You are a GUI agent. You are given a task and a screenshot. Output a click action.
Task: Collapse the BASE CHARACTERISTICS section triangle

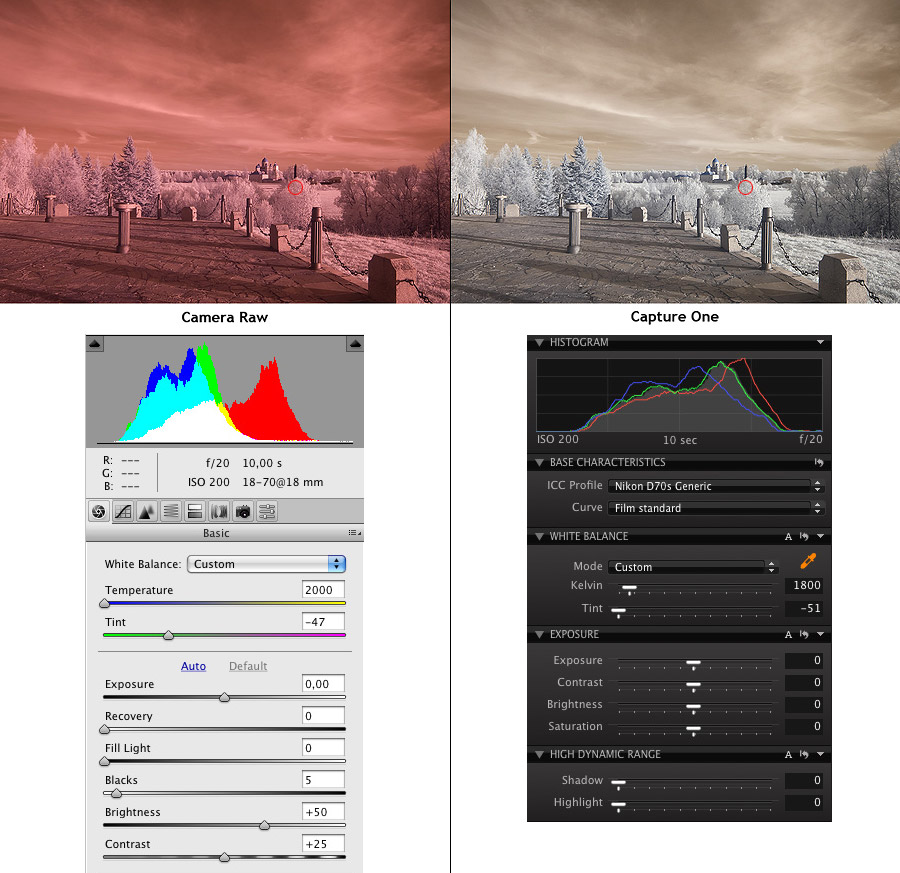540,463
